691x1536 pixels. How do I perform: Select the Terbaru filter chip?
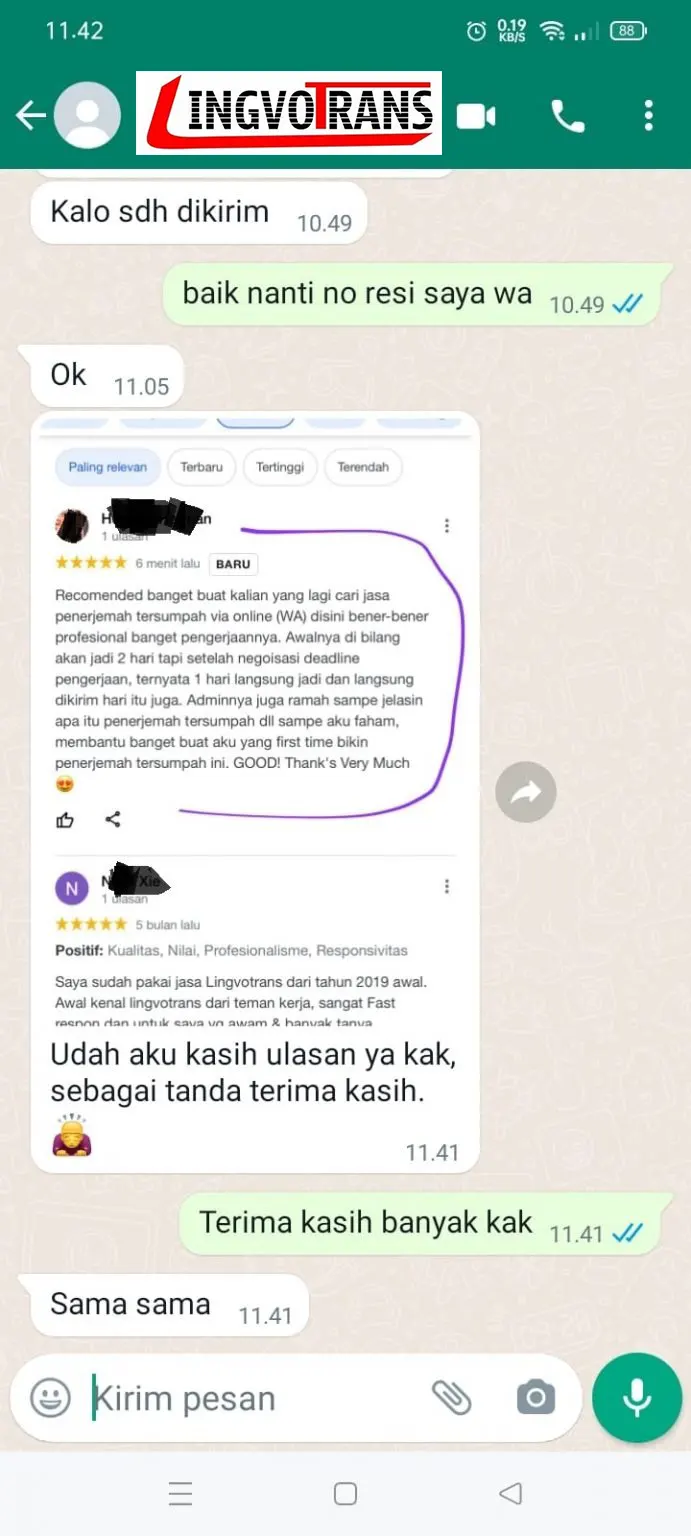pyautogui.click(x=201, y=467)
